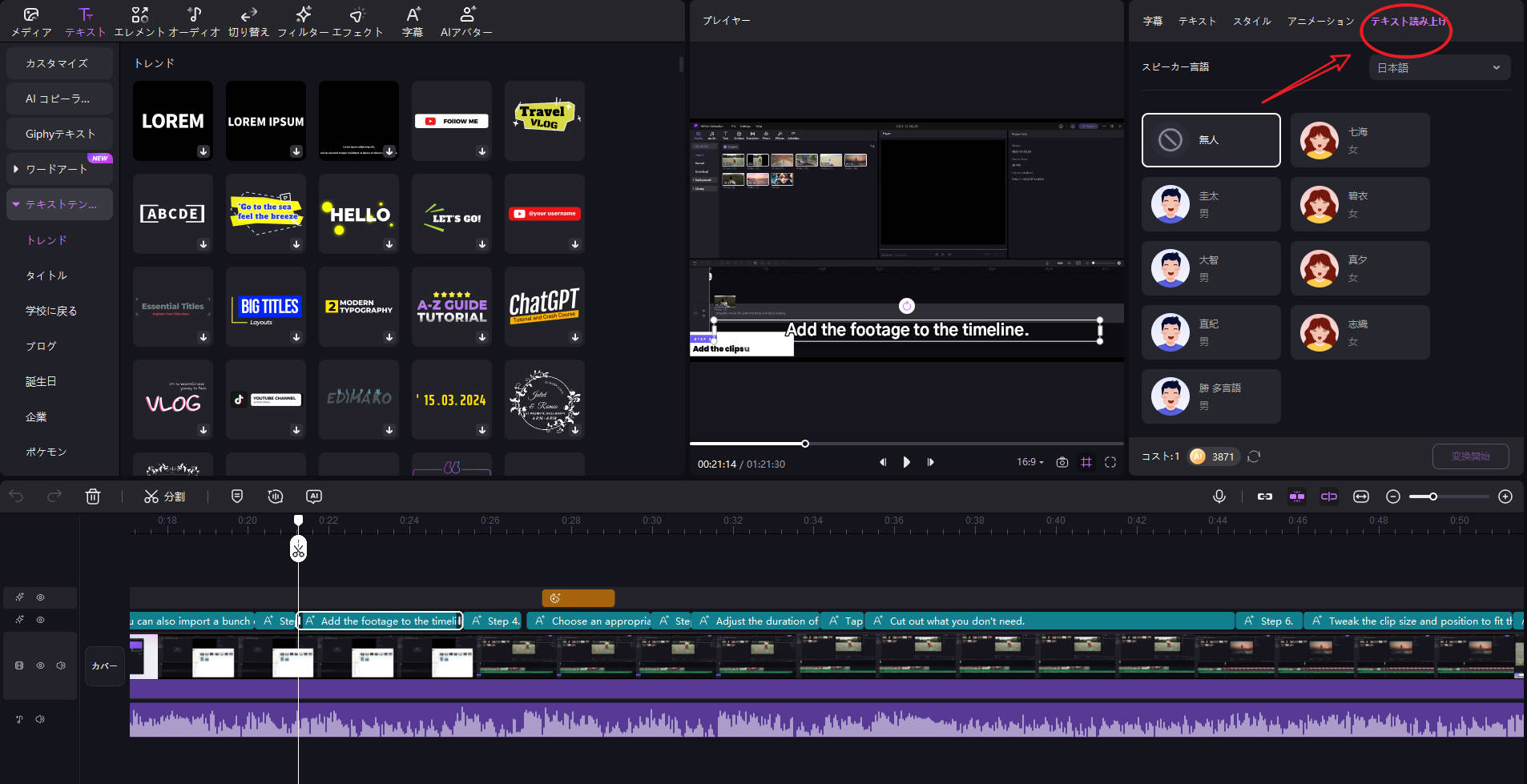
Task: Select the 七海 female voice
Action: click(1360, 140)
